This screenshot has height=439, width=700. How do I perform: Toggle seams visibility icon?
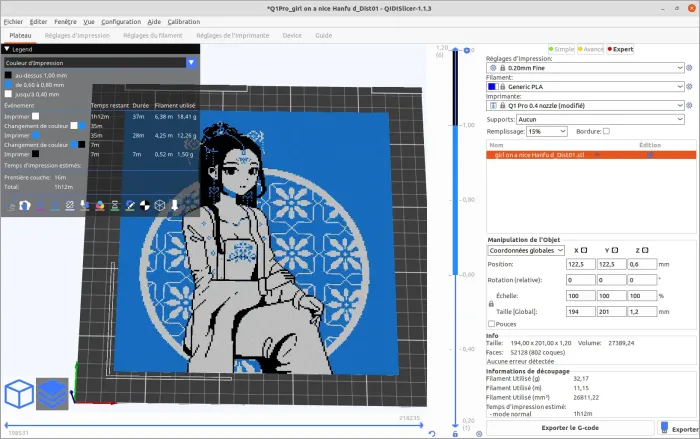(x=70, y=205)
